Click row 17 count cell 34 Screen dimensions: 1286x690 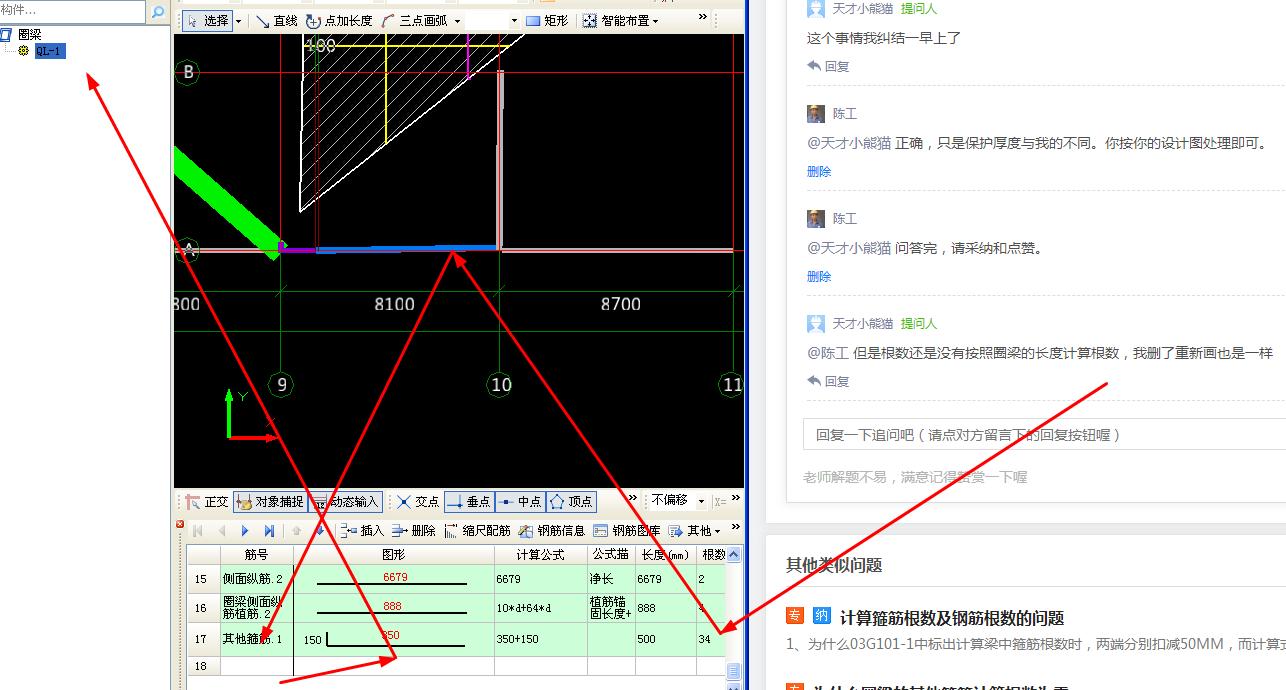pyautogui.click(x=711, y=639)
